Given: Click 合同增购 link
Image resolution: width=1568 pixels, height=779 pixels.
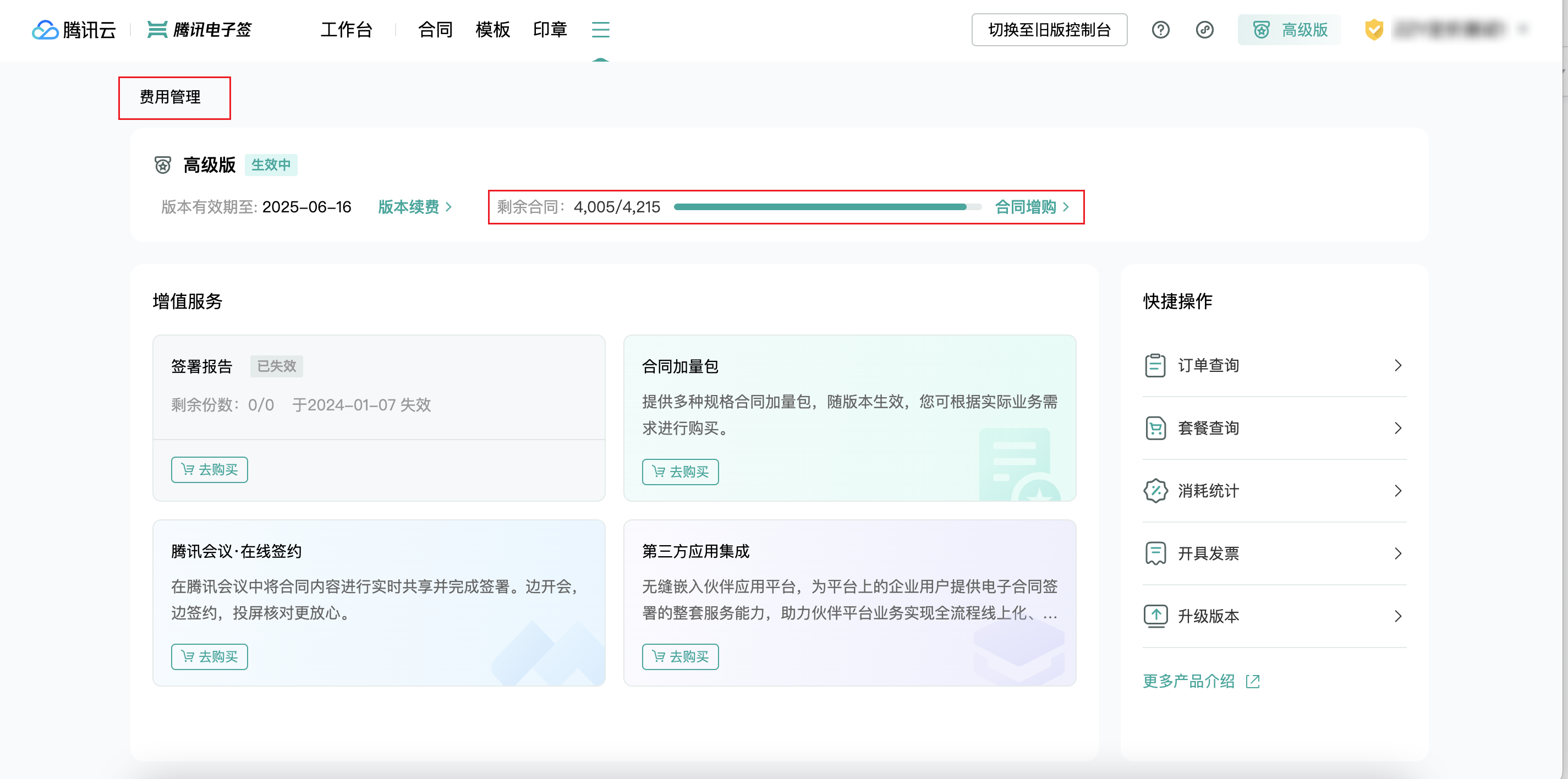Looking at the screenshot, I should coord(1026,207).
